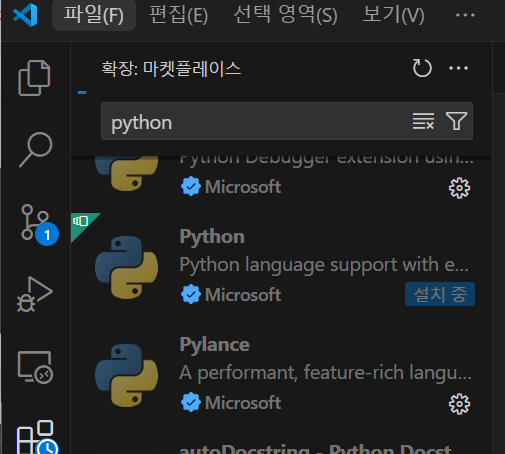The image size is (505, 454).
Task: Open the extension filter options
Action: [456, 121]
